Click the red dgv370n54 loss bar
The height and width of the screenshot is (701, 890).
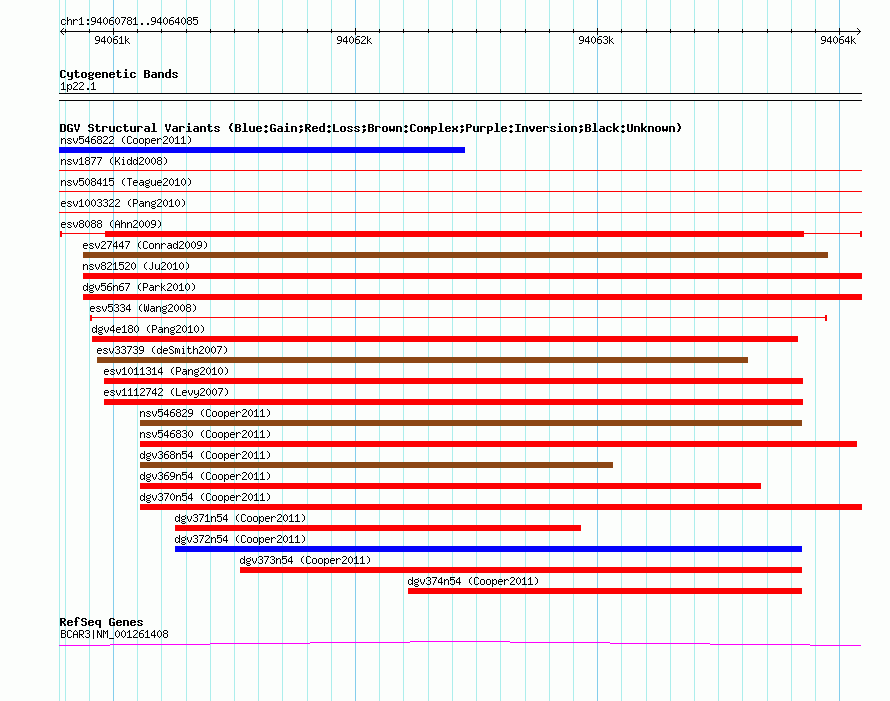tap(501, 507)
